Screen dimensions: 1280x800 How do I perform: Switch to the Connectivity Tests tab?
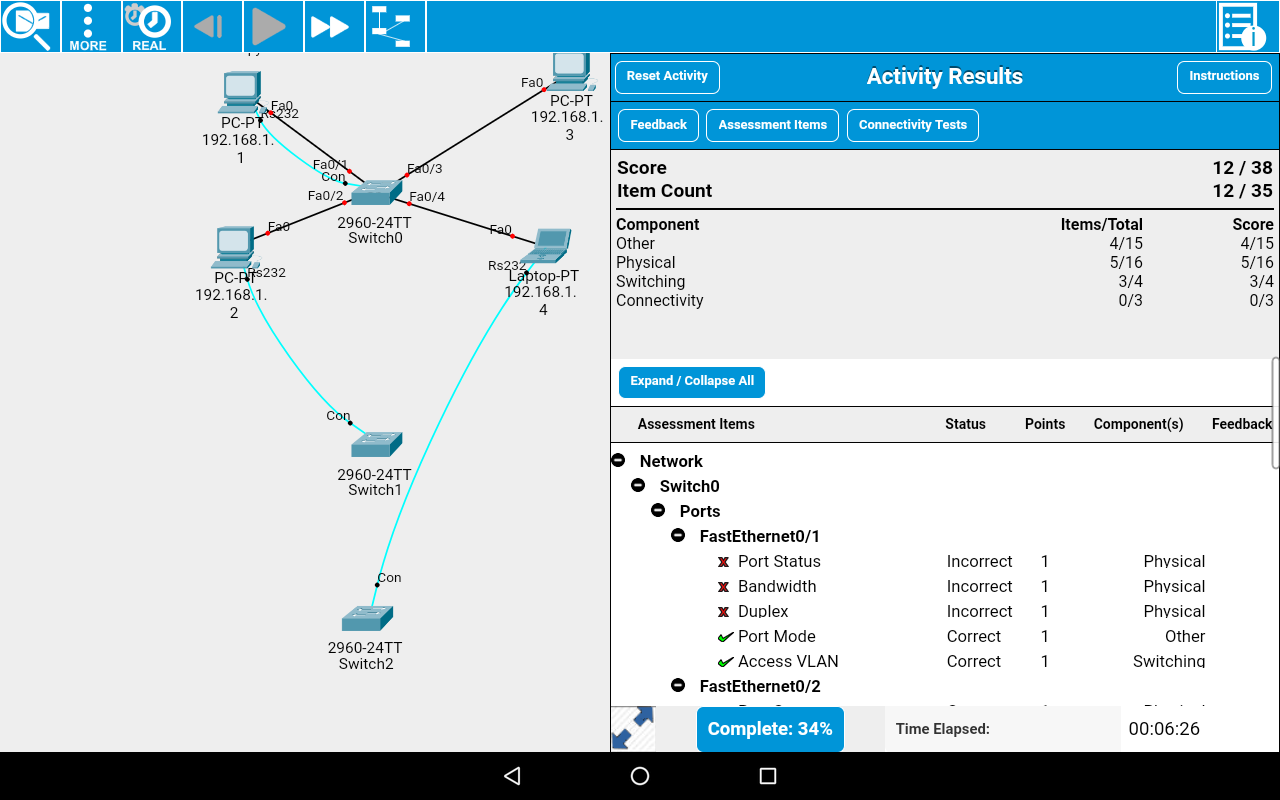[912, 124]
